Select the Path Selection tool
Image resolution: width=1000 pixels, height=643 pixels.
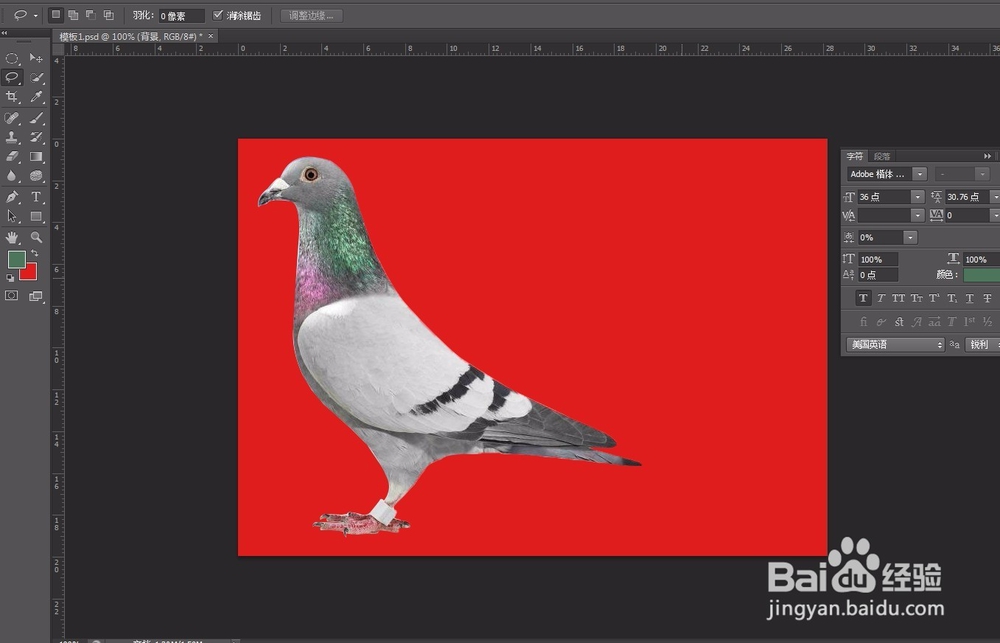pyautogui.click(x=11, y=216)
